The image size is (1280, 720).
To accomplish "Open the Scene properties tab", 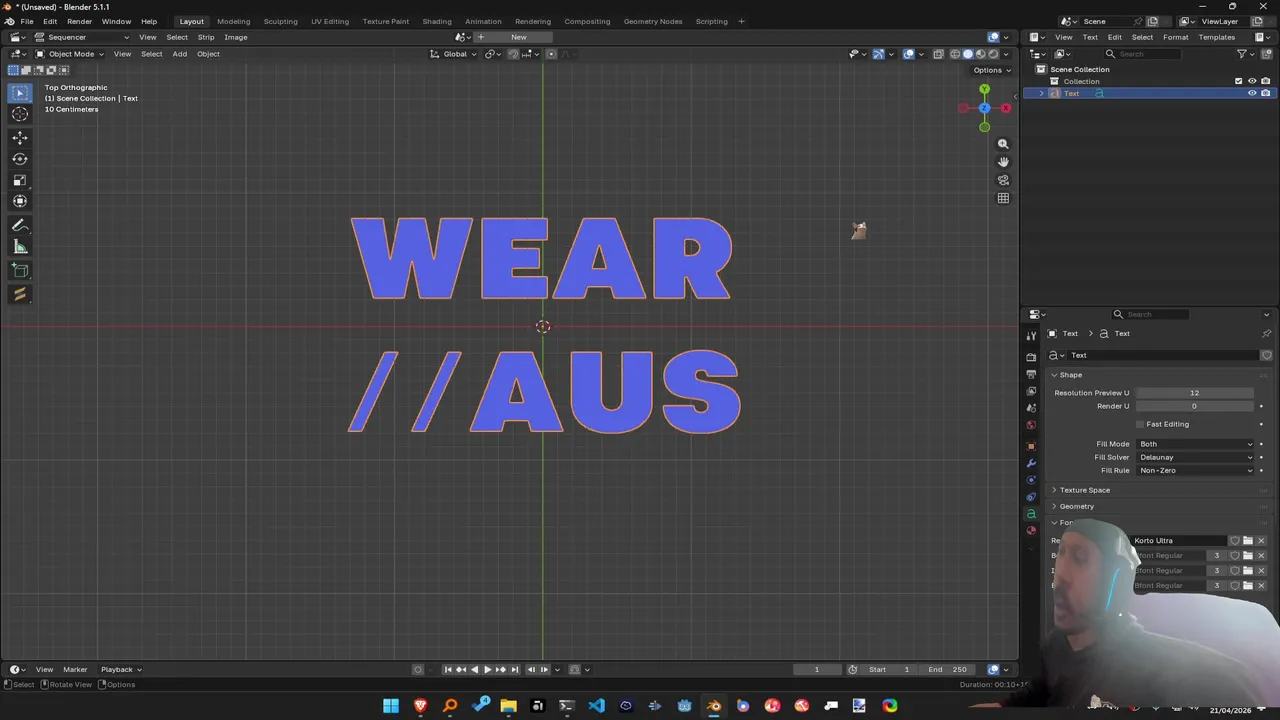I will 1031,408.
